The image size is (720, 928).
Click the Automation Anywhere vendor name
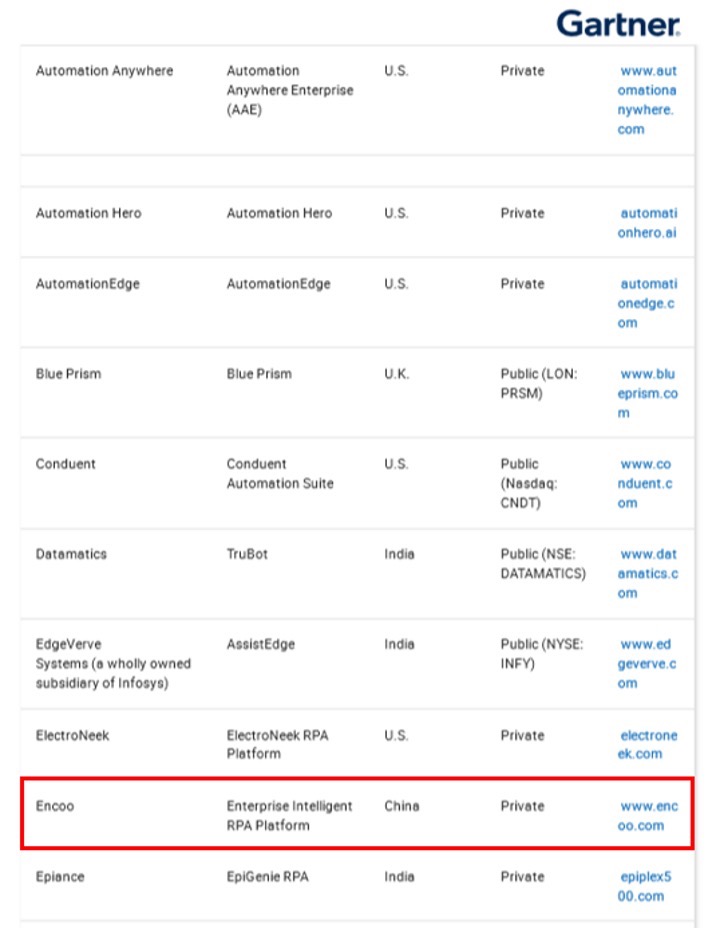pyautogui.click(x=104, y=71)
